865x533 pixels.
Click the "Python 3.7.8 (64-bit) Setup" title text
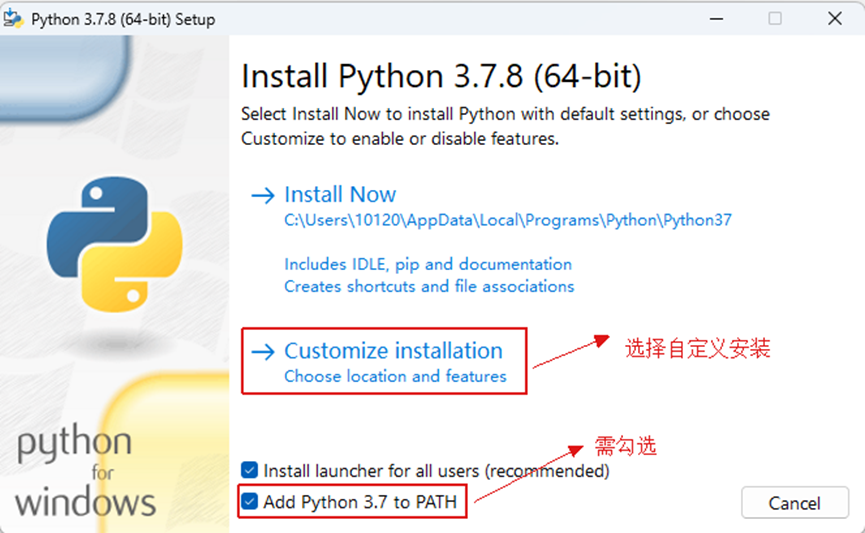point(123,19)
